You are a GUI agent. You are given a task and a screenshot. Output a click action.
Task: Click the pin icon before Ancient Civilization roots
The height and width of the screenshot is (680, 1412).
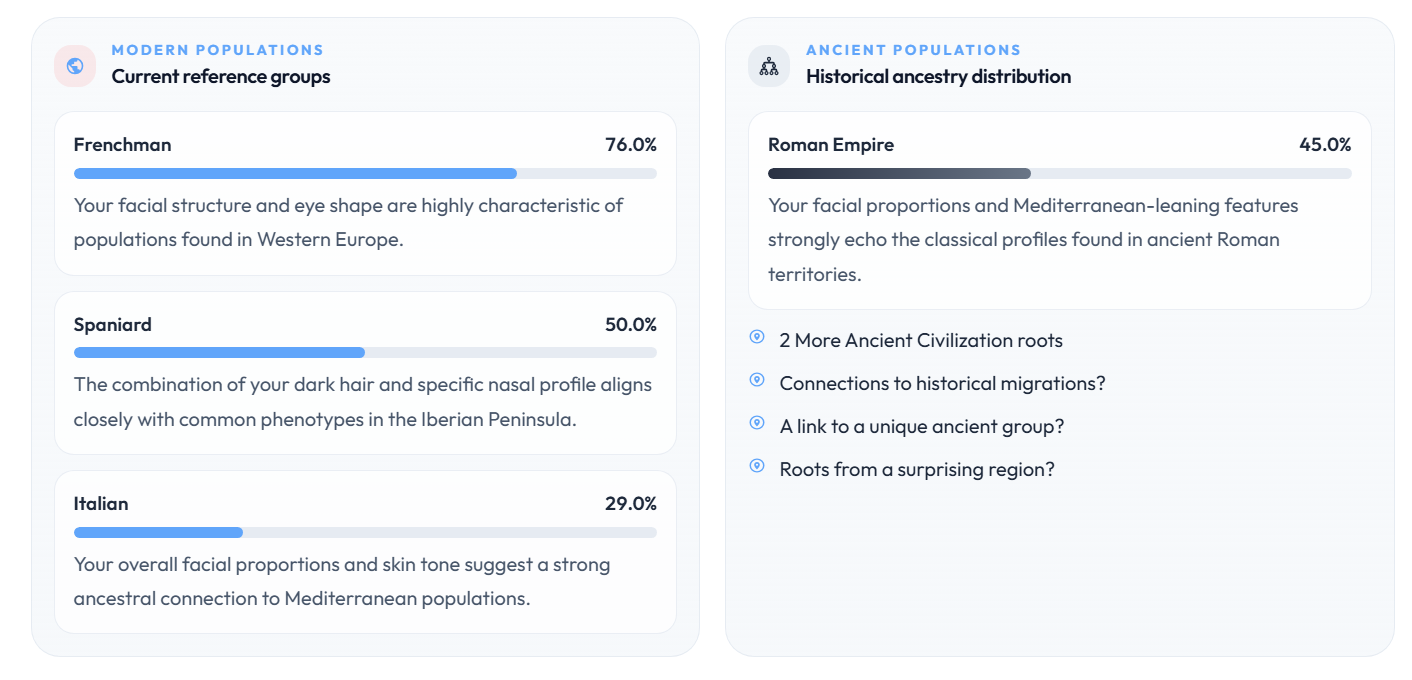pos(757,337)
